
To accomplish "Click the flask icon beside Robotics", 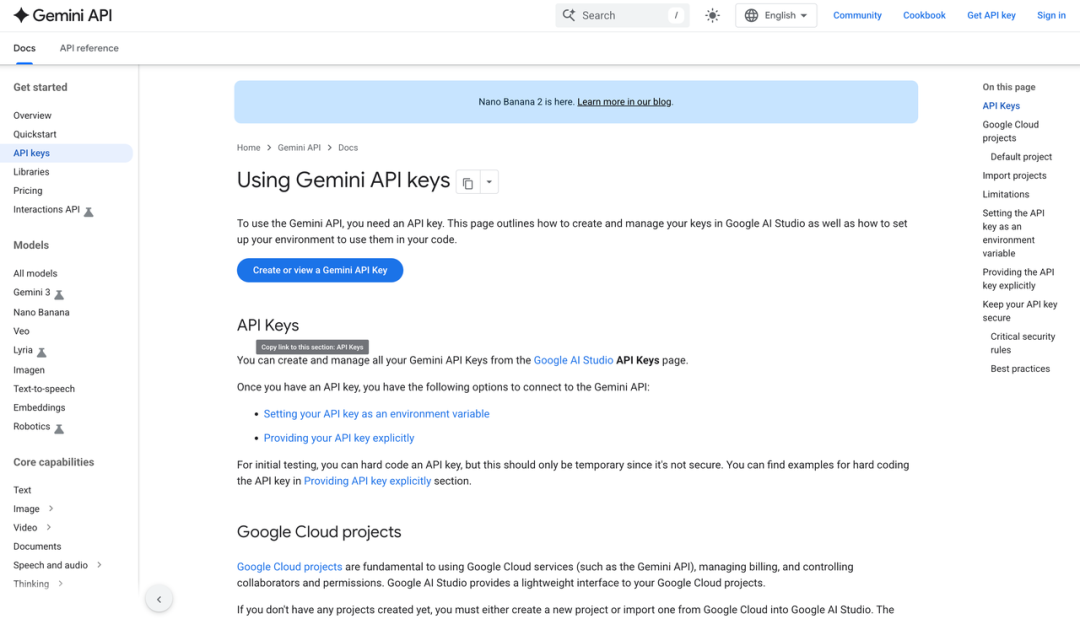I will click(x=59, y=428).
